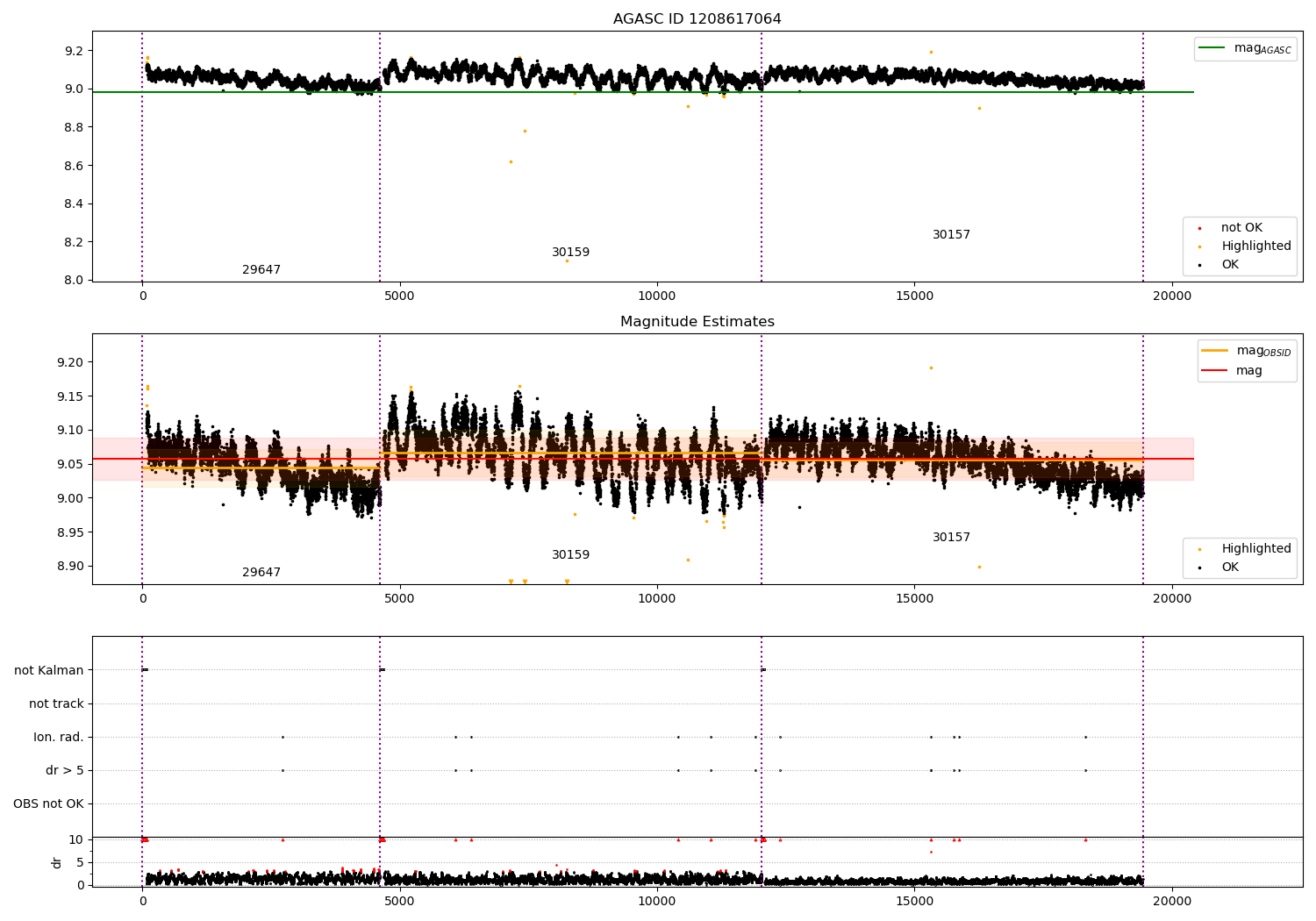Image resolution: width=1316 pixels, height=921 pixels.
Task: Click orange outlier at 8.90 in Magnitude Estimates
Action: (979, 567)
